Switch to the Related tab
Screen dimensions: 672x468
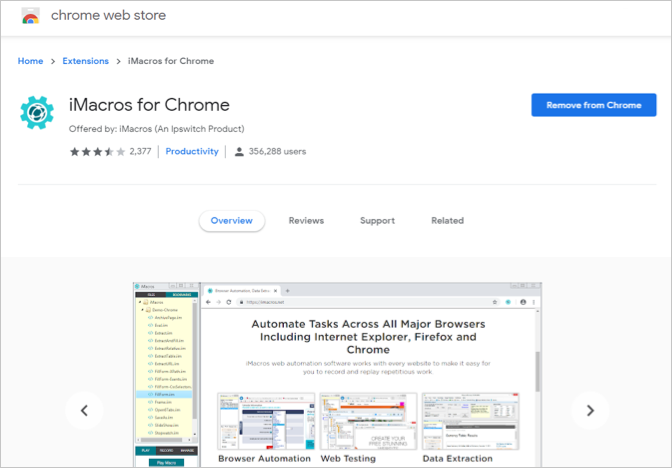pos(447,221)
